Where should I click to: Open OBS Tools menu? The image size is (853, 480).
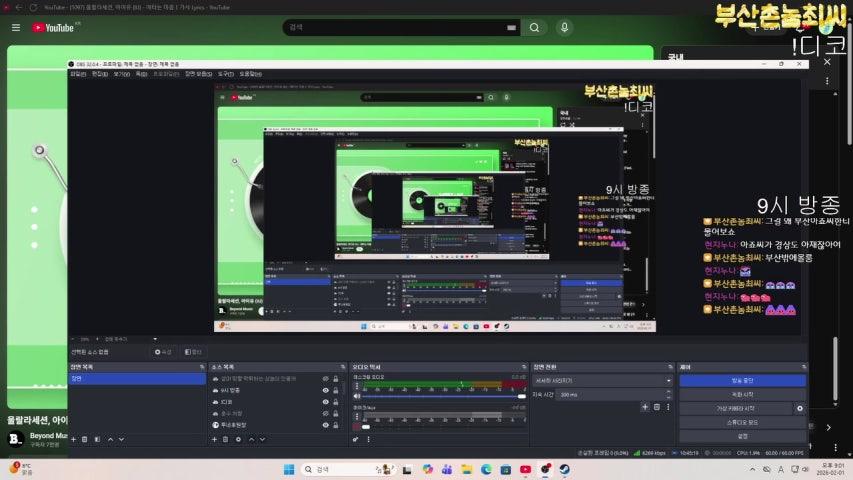coord(226,74)
